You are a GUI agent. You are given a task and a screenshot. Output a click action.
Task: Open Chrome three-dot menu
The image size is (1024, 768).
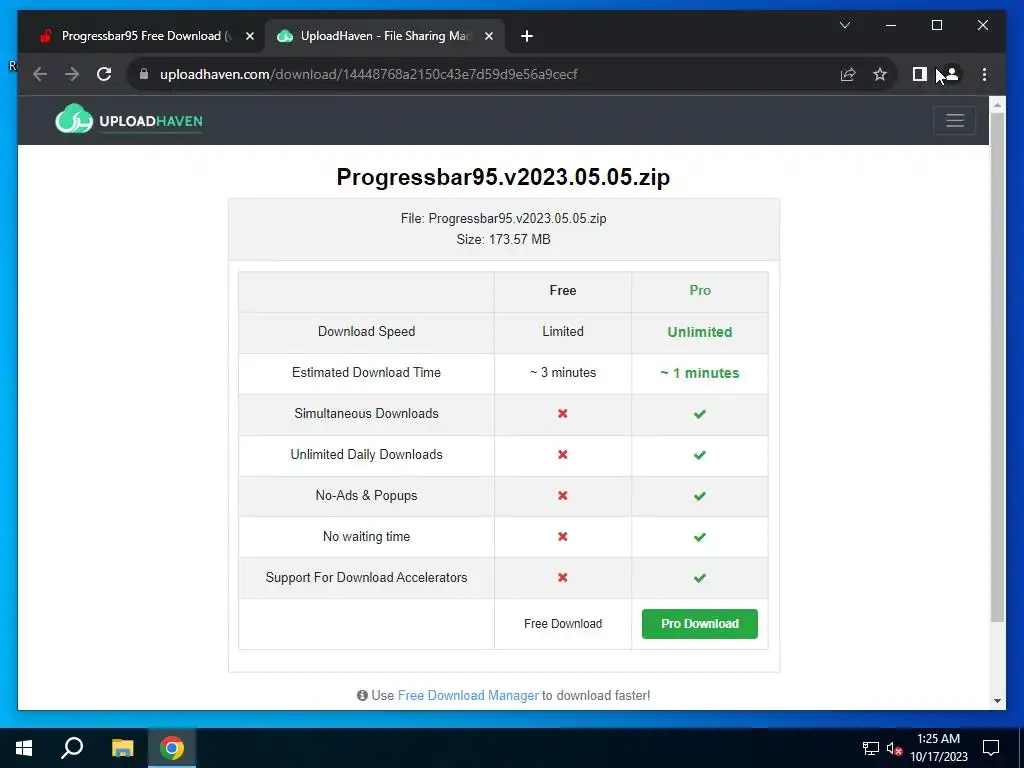[984, 74]
